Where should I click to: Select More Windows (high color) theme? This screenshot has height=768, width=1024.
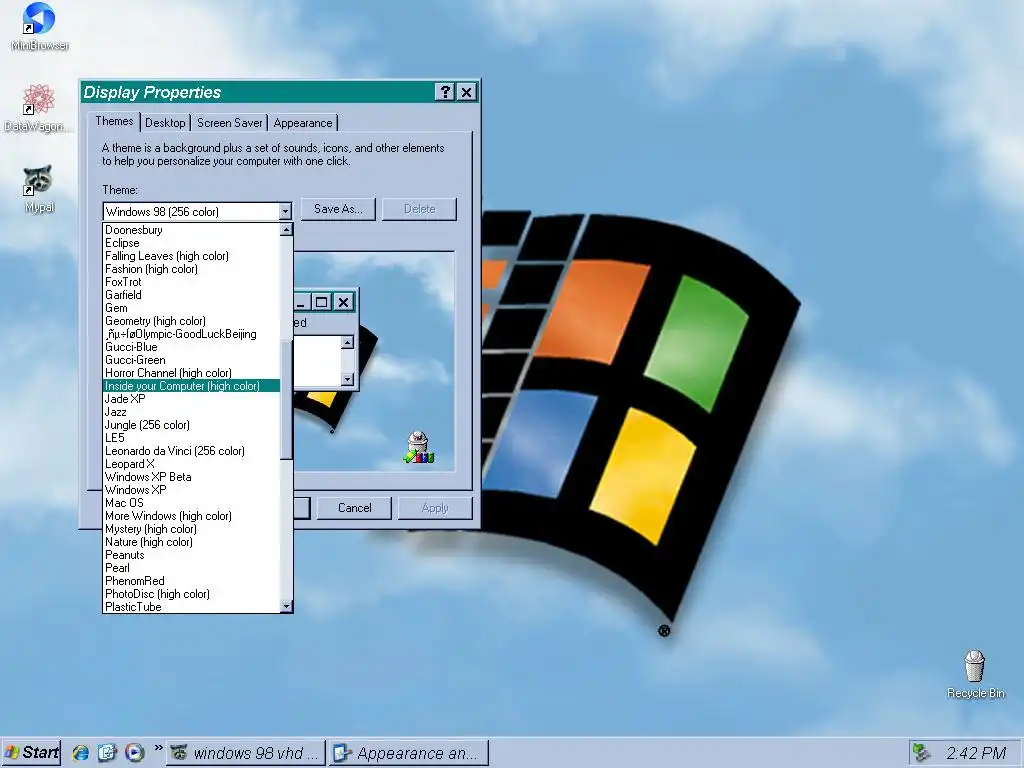click(x=192, y=516)
